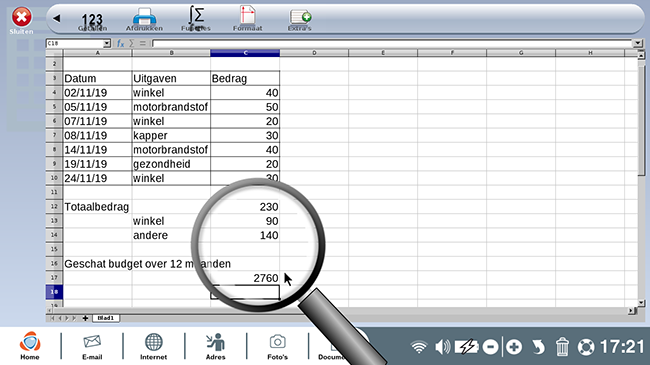Expand the Name Box cell reference dropdown
650x365 pixels.
tap(107, 44)
